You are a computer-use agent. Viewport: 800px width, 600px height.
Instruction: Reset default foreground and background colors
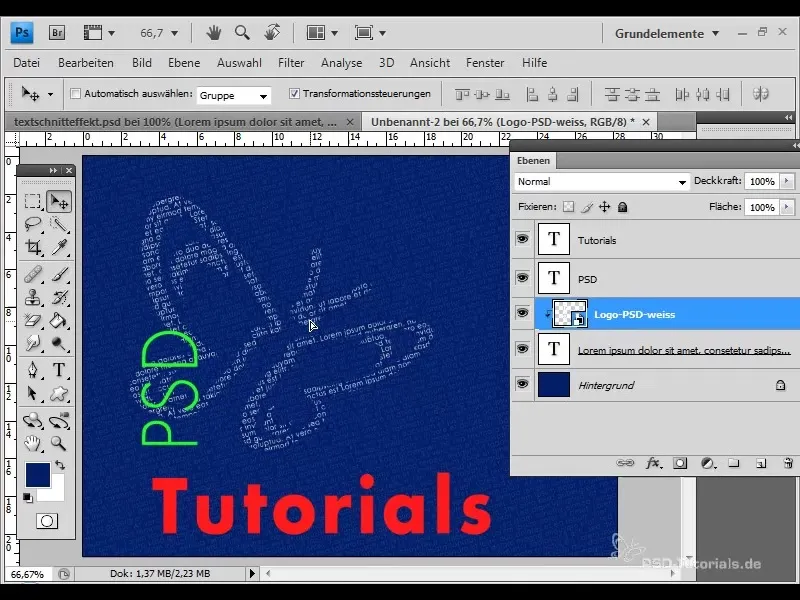(x=28, y=498)
